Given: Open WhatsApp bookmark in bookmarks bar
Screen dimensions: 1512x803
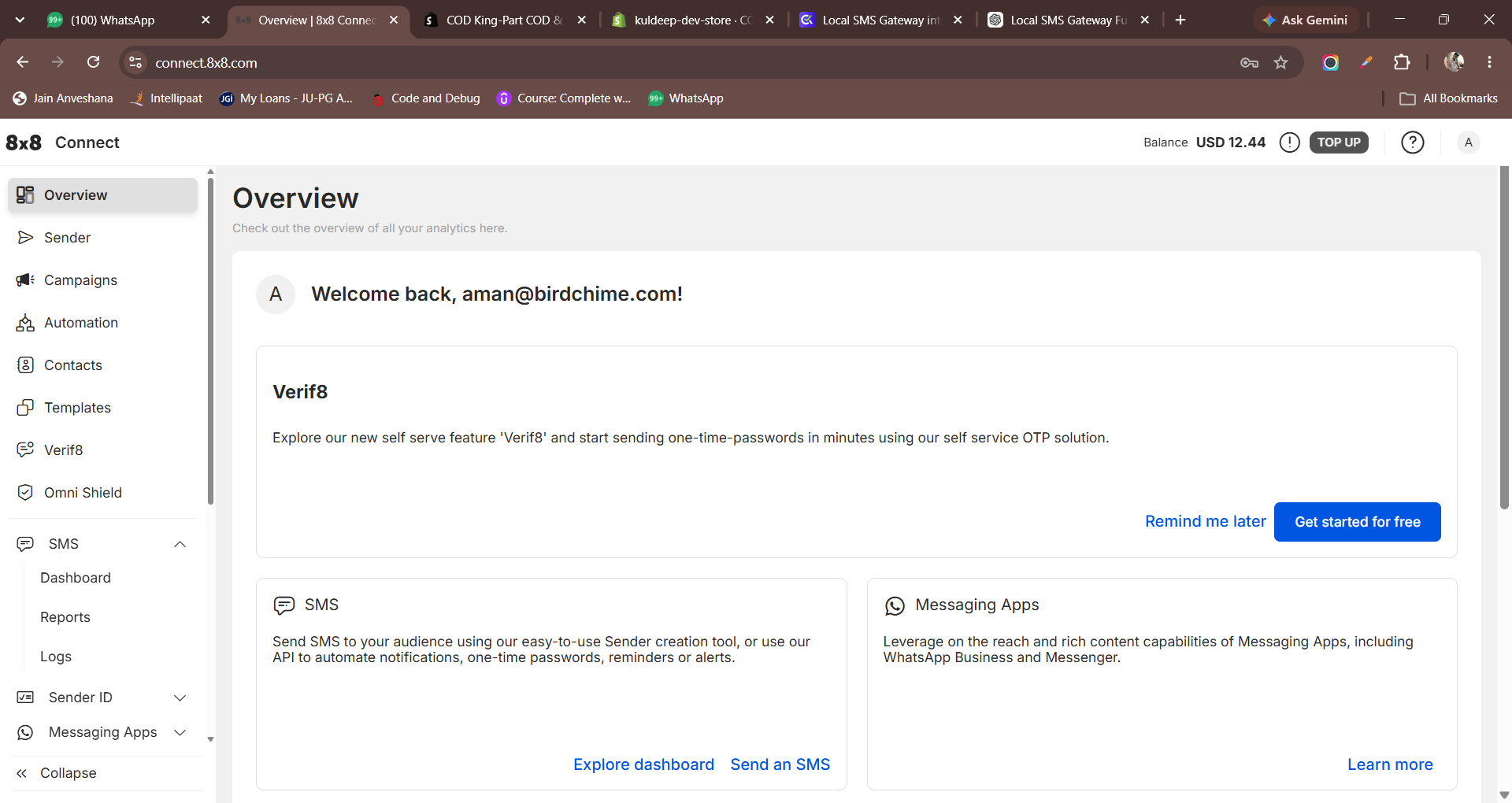Looking at the screenshot, I should (x=685, y=98).
